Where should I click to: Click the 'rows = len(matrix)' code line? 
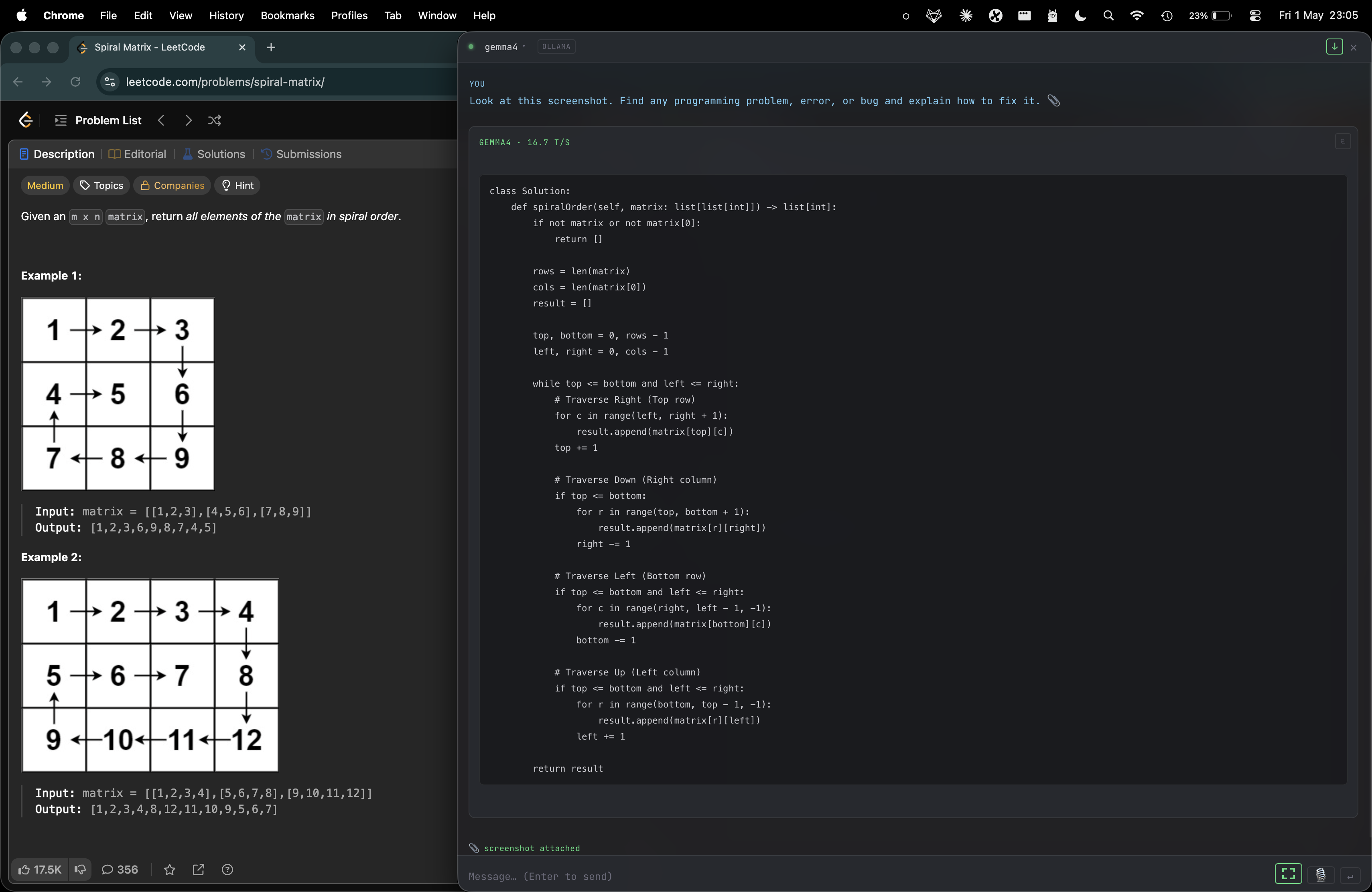pos(581,271)
